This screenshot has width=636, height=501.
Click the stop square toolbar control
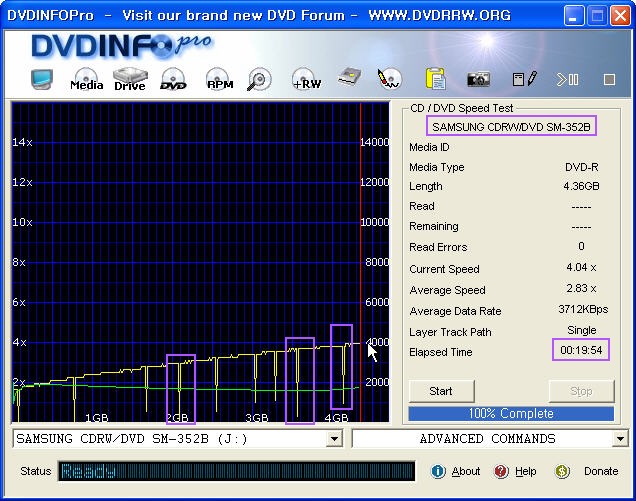[x=609, y=80]
